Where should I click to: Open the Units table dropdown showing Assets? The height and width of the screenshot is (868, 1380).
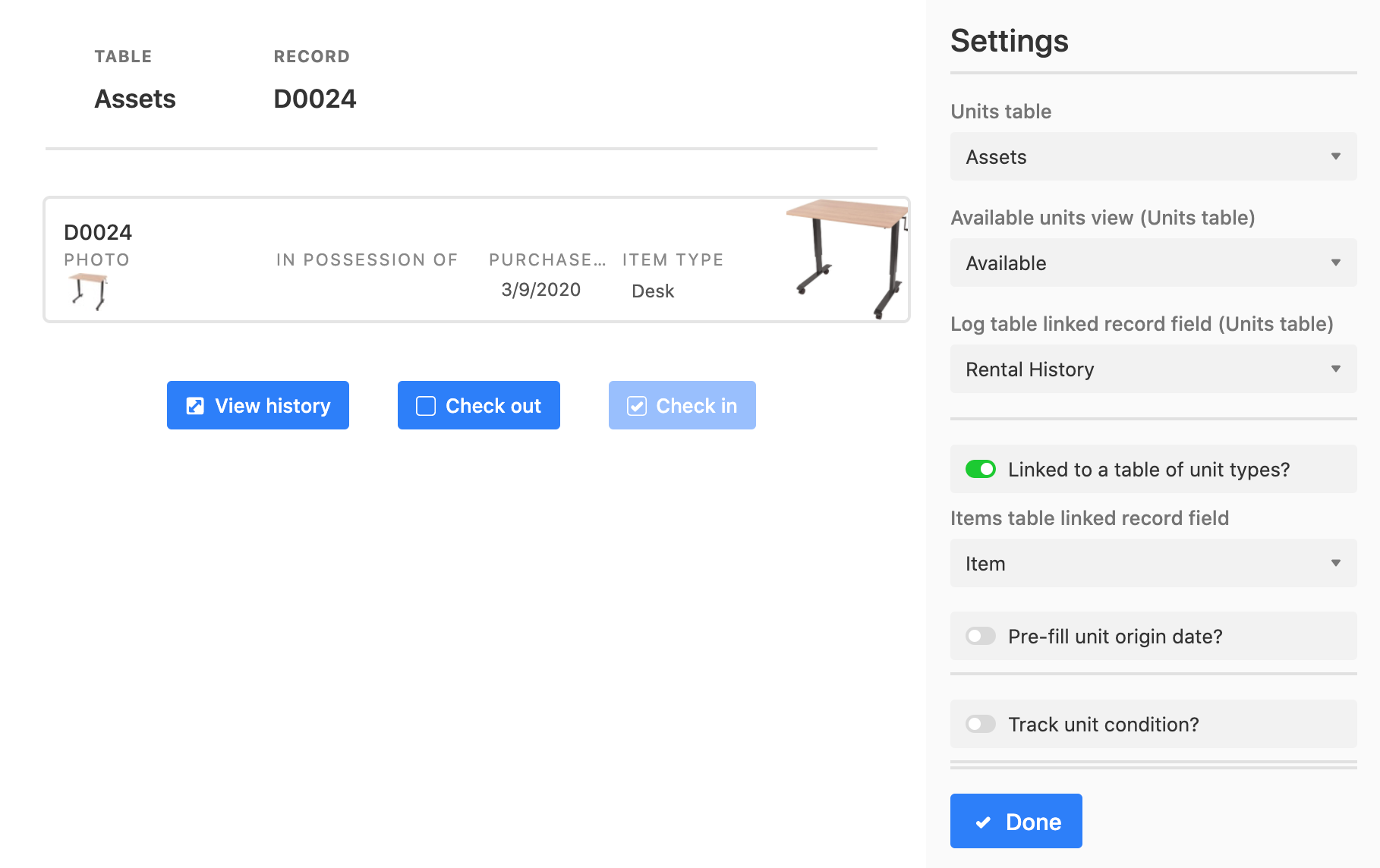point(1152,157)
